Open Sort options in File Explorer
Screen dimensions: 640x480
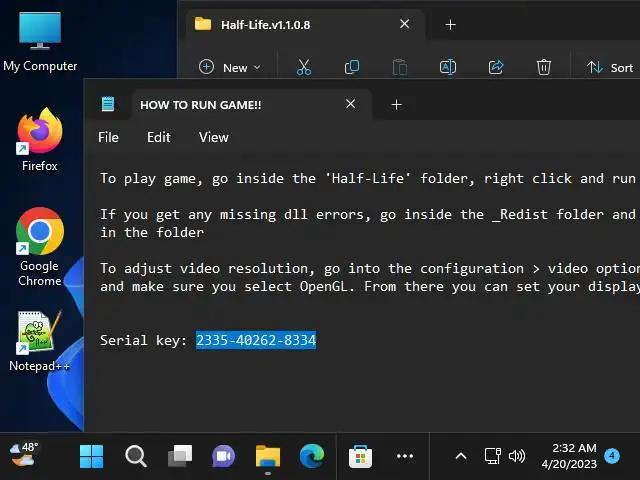pos(610,67)
